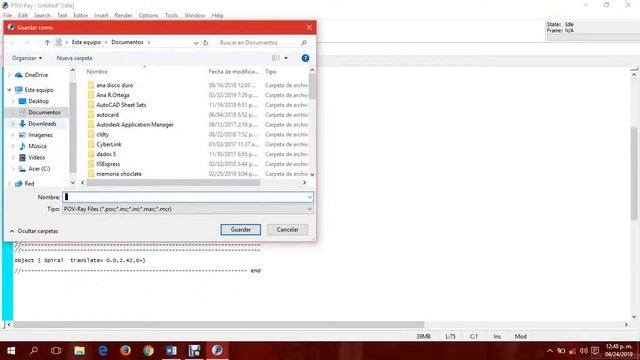The image size is (640, 360).
Task: Click the search magnifier icon in Buscar box
Action: (304, 42)
